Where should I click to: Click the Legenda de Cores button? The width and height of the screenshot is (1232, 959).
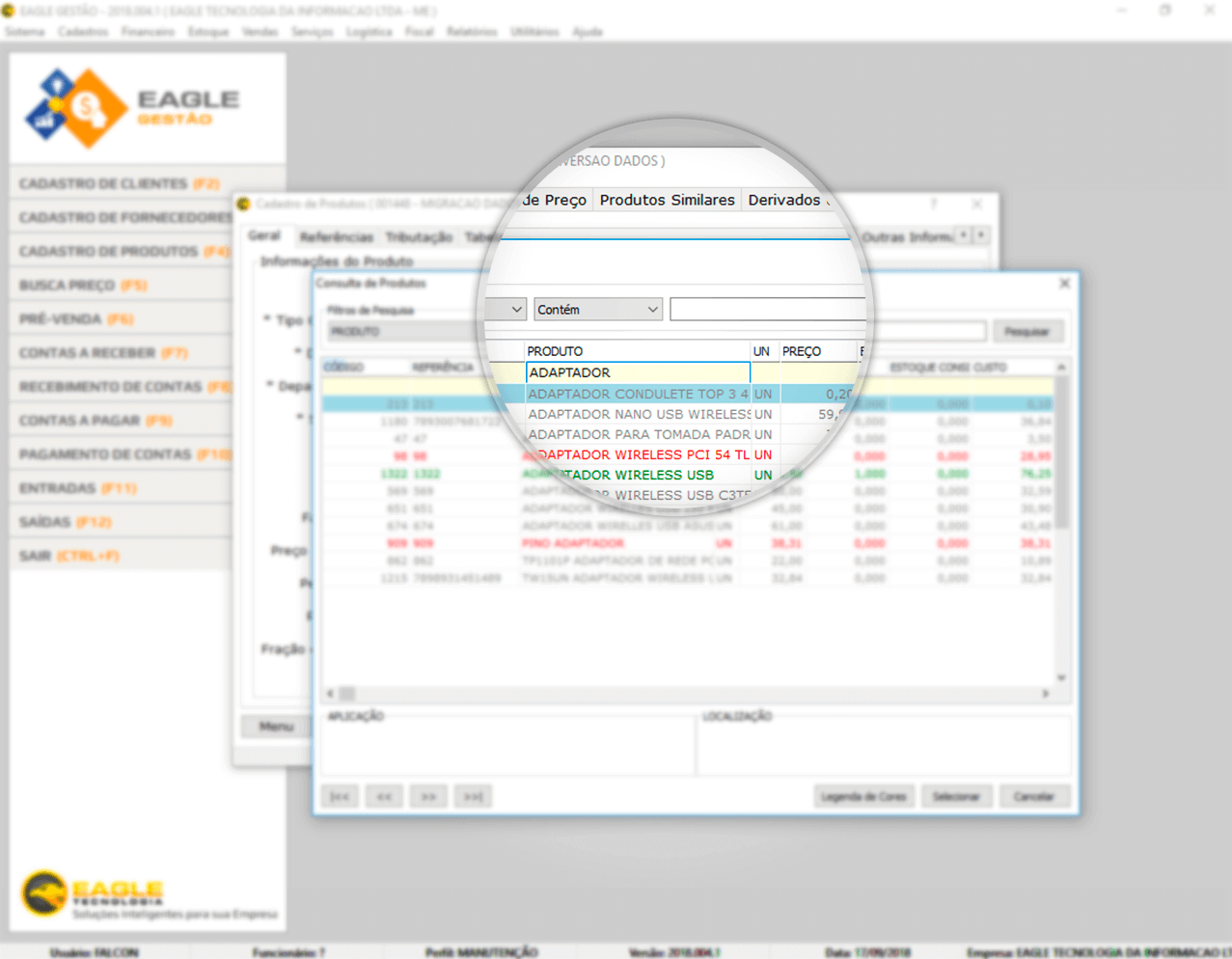863,796
